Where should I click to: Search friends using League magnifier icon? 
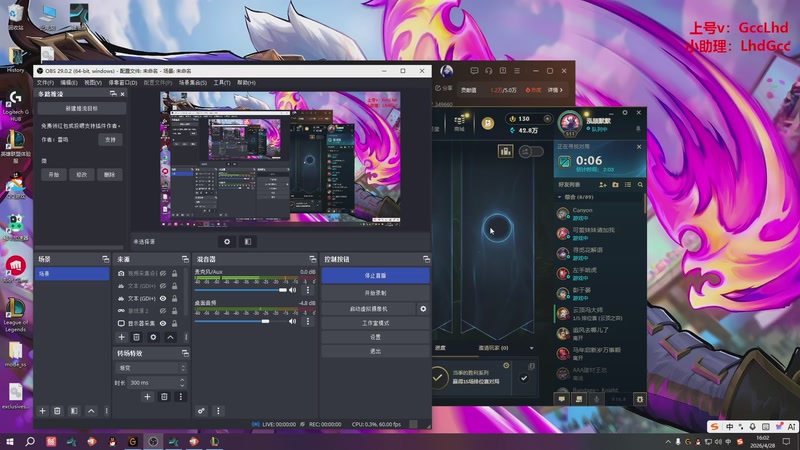[640, 185]
